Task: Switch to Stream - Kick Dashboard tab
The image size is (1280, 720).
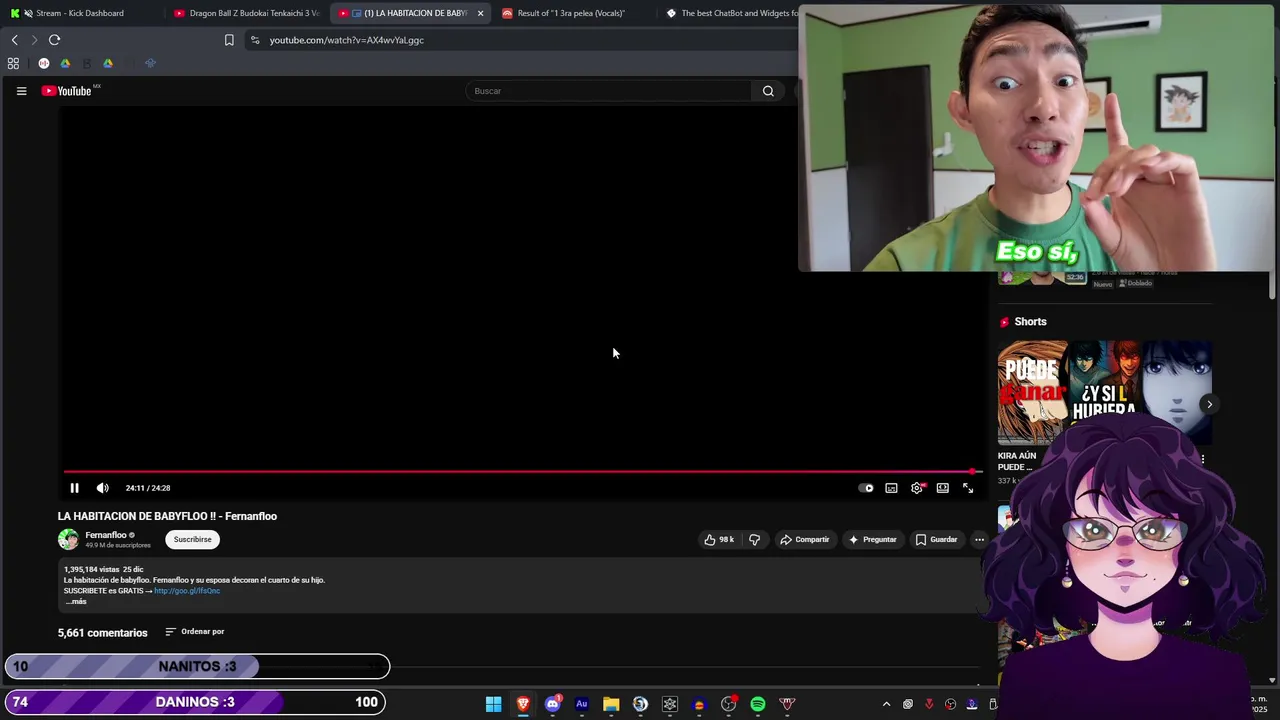Action: 80,13
